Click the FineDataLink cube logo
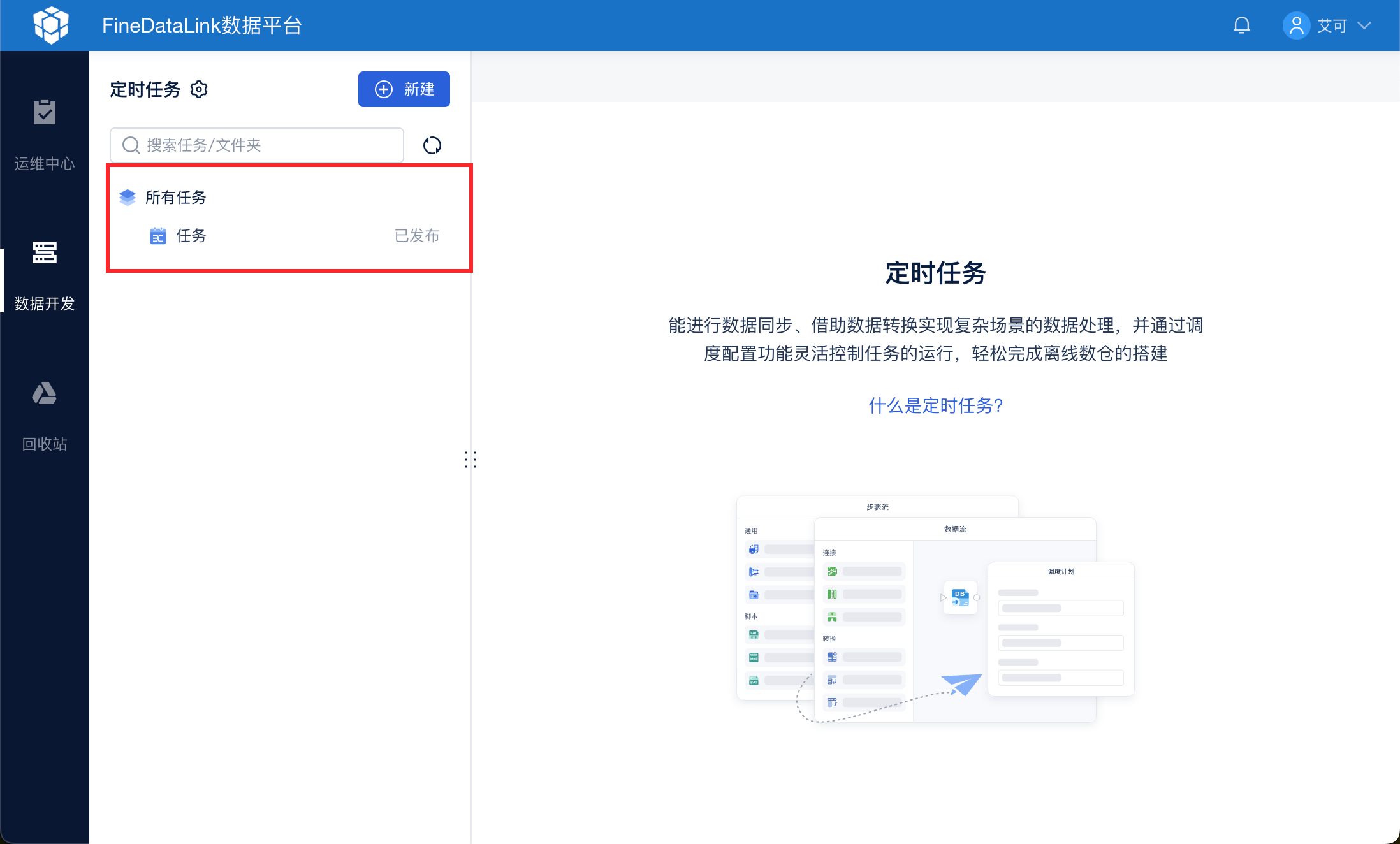Viewport: 1400px width, 844px height. coord(51,25)
